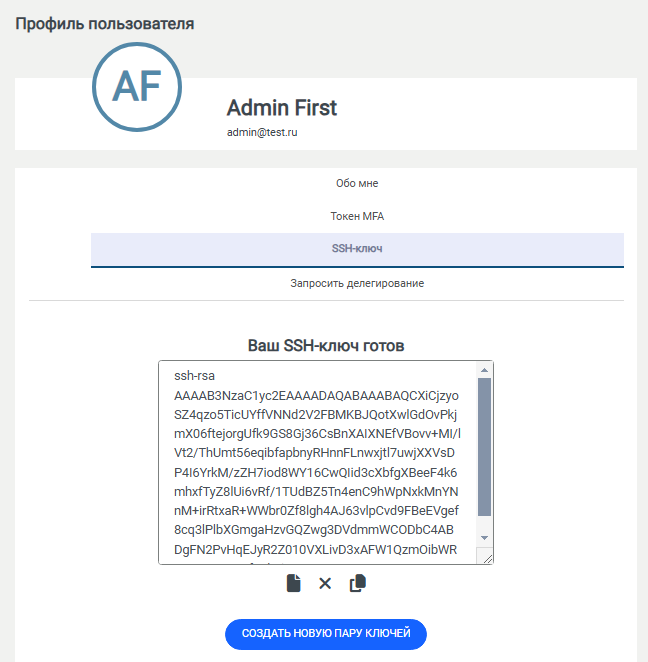The width and height of the screenshot is (648, 662).
Task: Click the key line beginning with P4I6YrkM
Action: (315, 472)
